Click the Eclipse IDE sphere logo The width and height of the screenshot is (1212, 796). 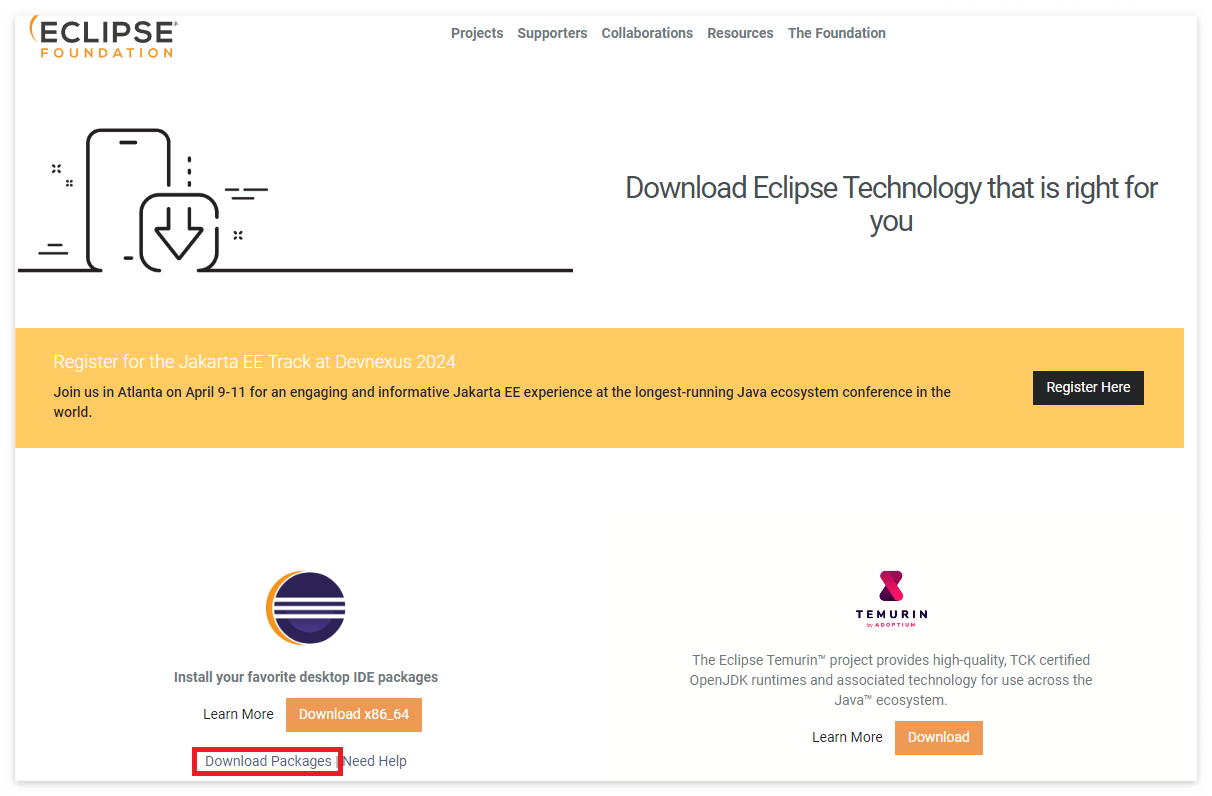(306, 608)
